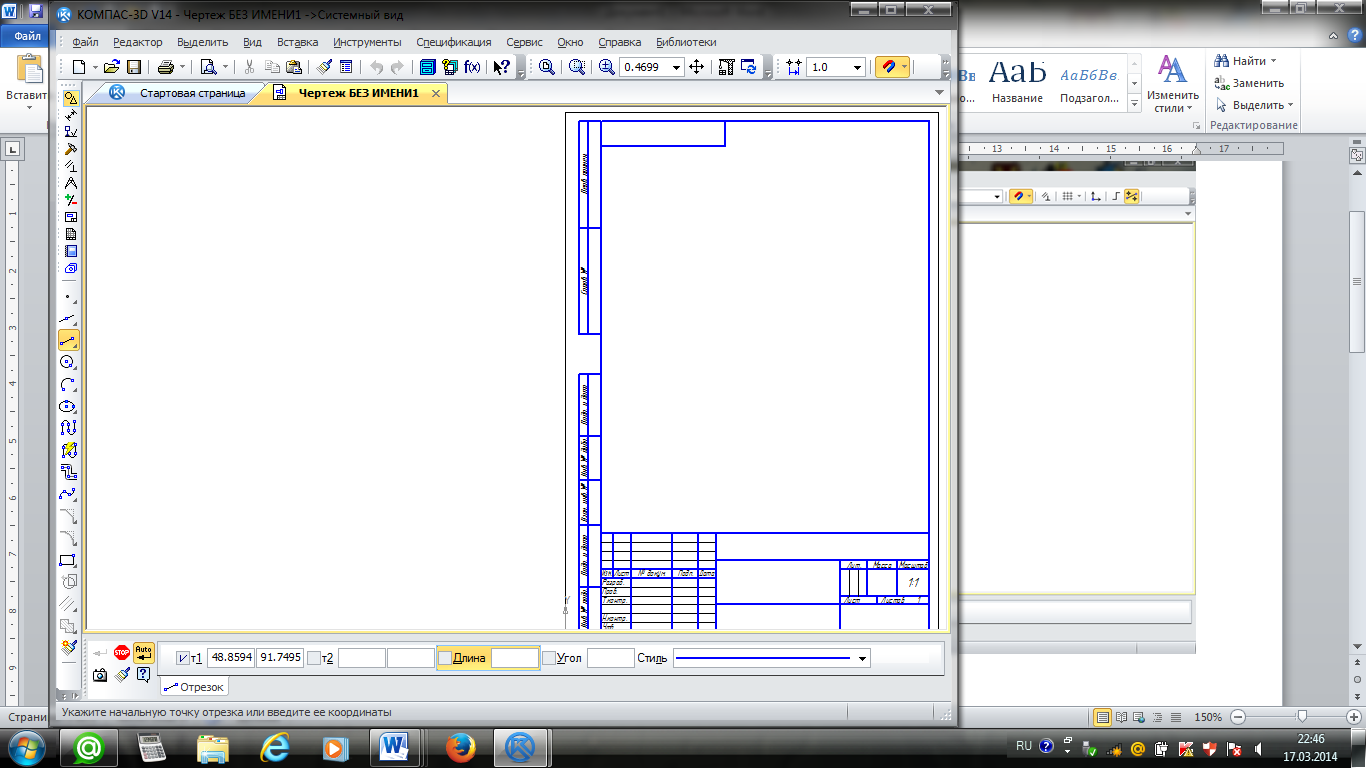Toggle the highlighted rounding button in background toolbar

1131,197
